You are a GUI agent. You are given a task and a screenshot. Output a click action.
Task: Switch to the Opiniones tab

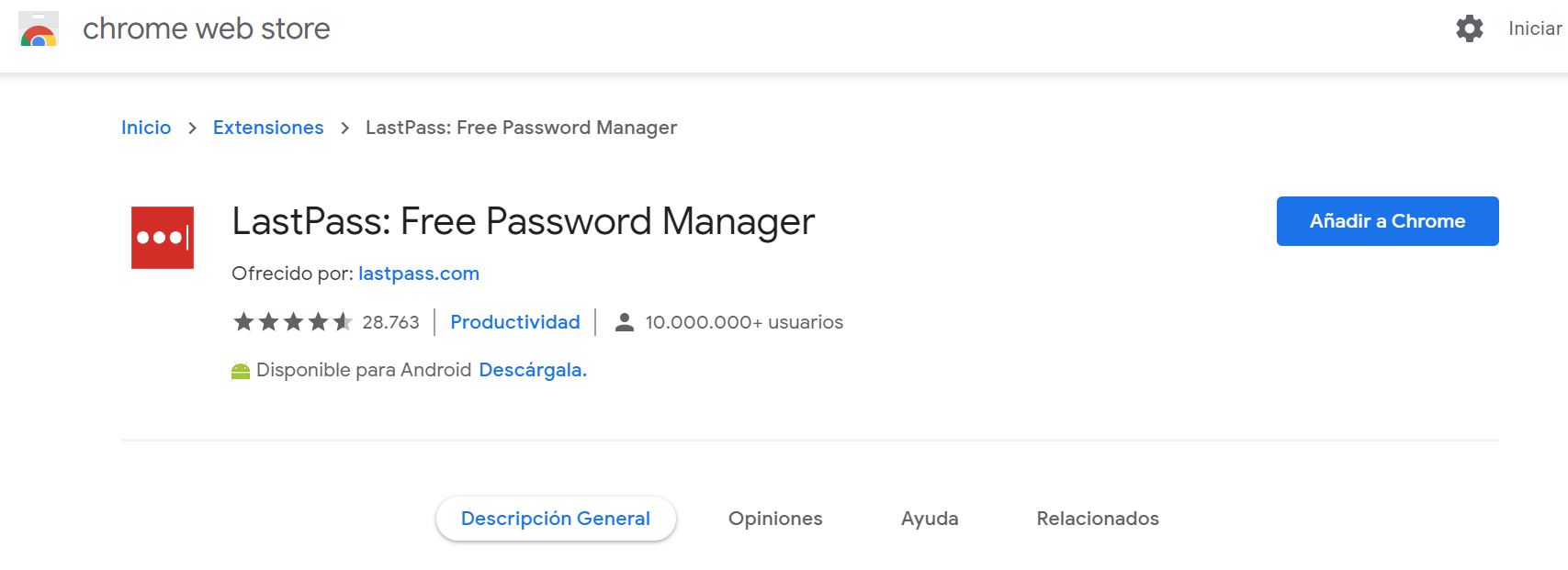[775, 519]
